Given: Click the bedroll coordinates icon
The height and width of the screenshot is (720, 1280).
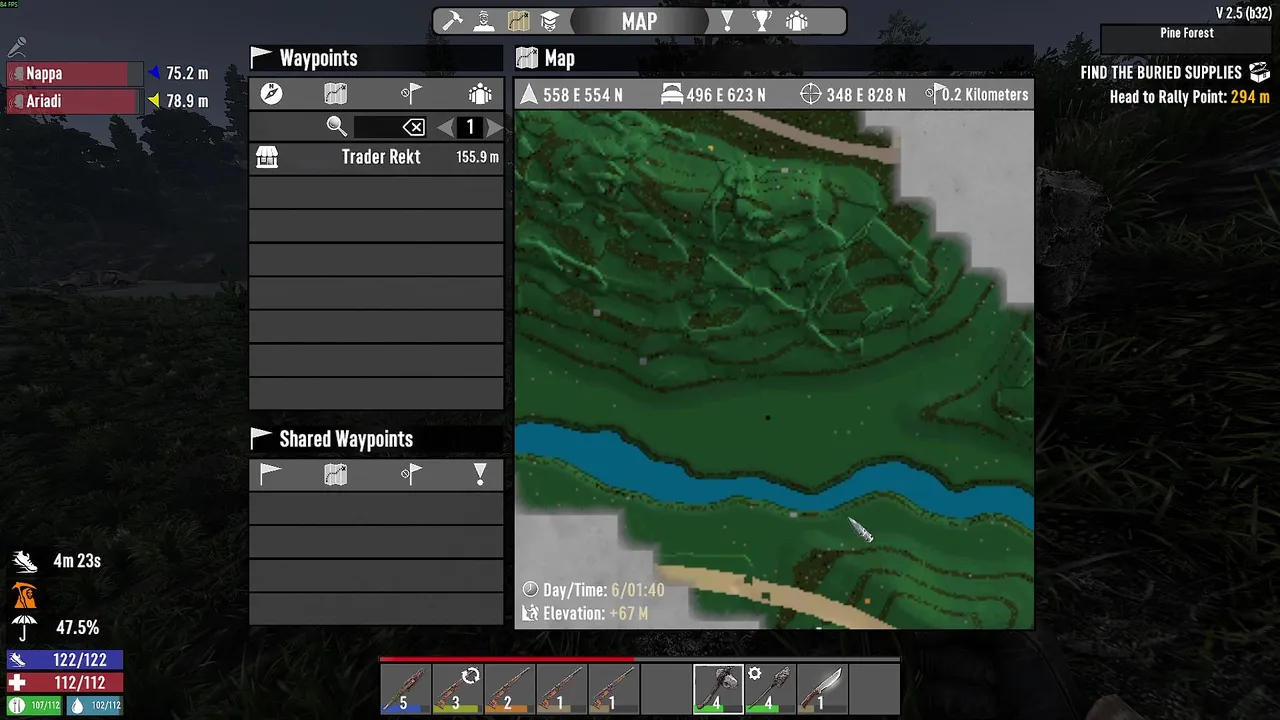Looking at the screenshot, I should pyautogui.click(x=673, y=94).
